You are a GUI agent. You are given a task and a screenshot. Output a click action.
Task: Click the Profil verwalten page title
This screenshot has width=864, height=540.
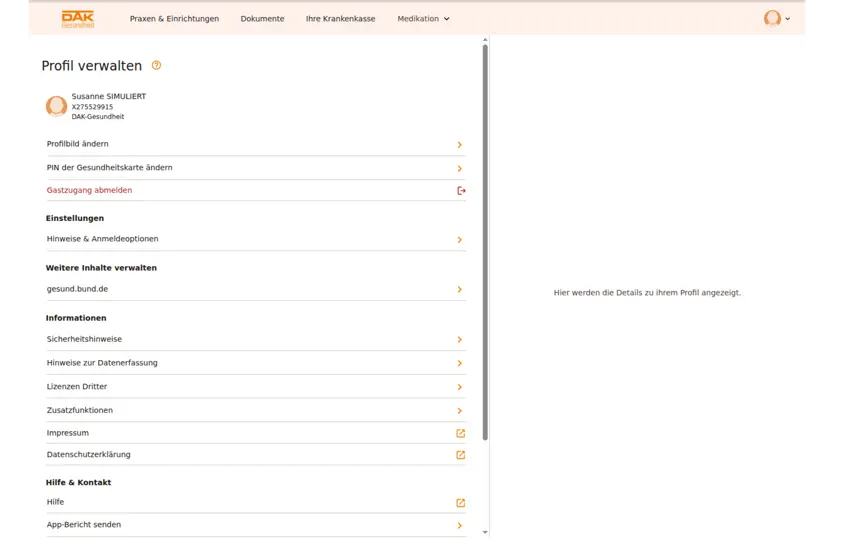pos(91,66)
